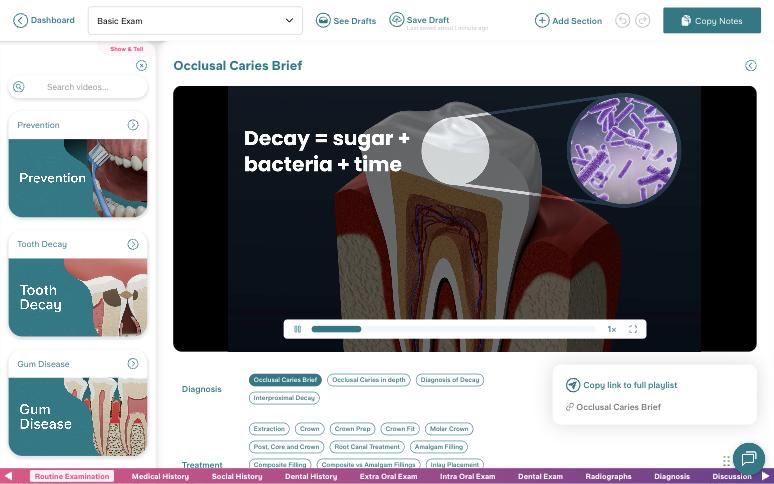
Task: Redo the last change
Action: [x=642, y=21]
